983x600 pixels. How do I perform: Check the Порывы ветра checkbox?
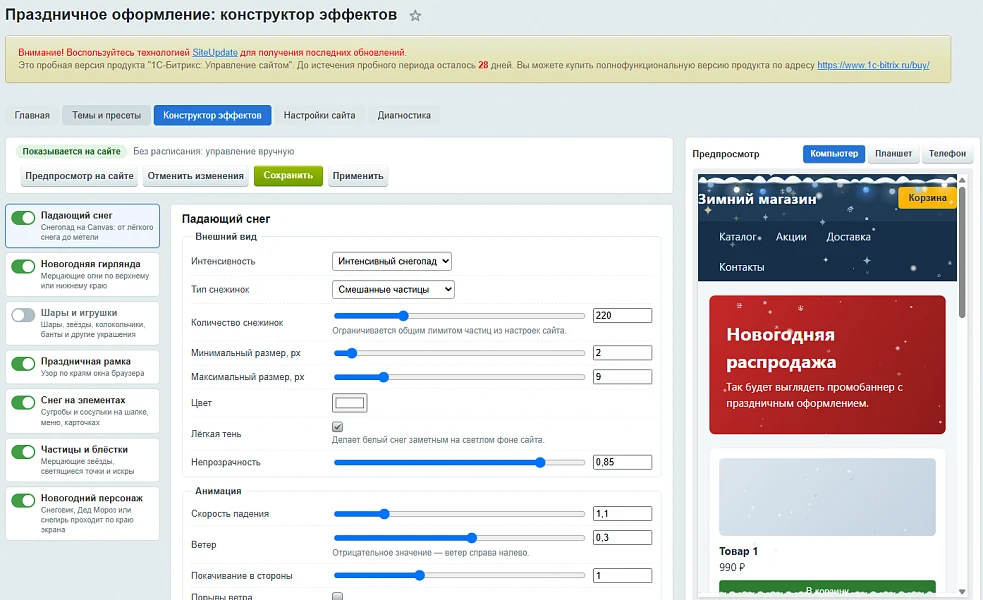click(x=337, y=596)
